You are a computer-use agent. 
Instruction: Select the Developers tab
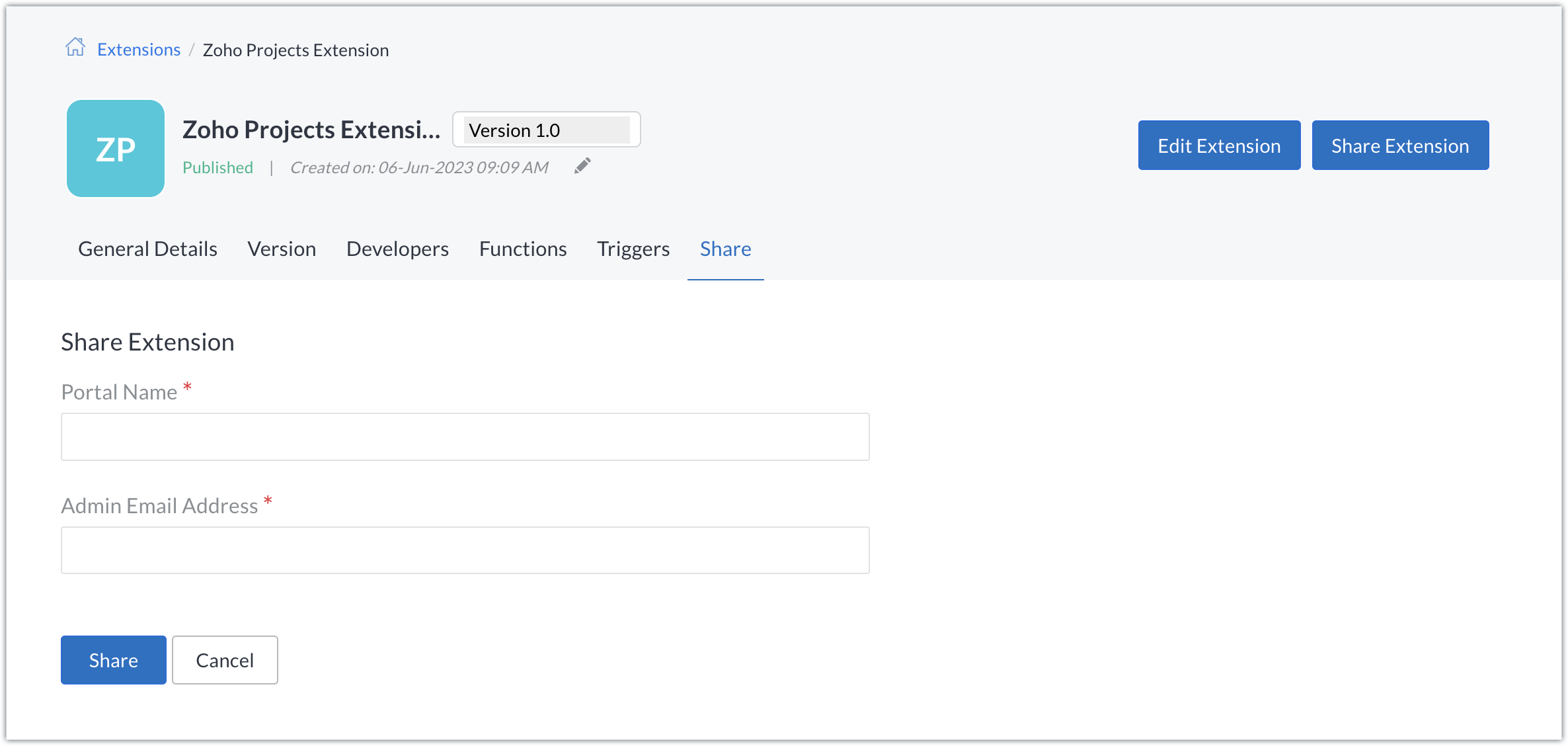point(397,249)
